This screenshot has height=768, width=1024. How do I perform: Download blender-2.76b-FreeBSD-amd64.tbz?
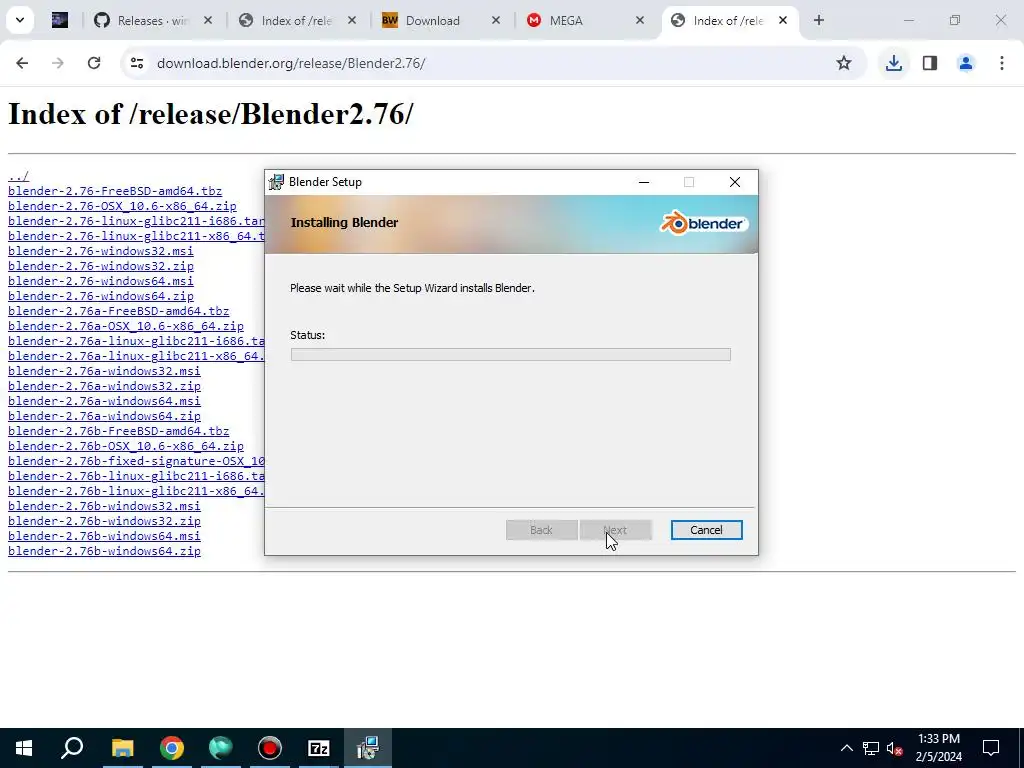click(x=119, y=431)
